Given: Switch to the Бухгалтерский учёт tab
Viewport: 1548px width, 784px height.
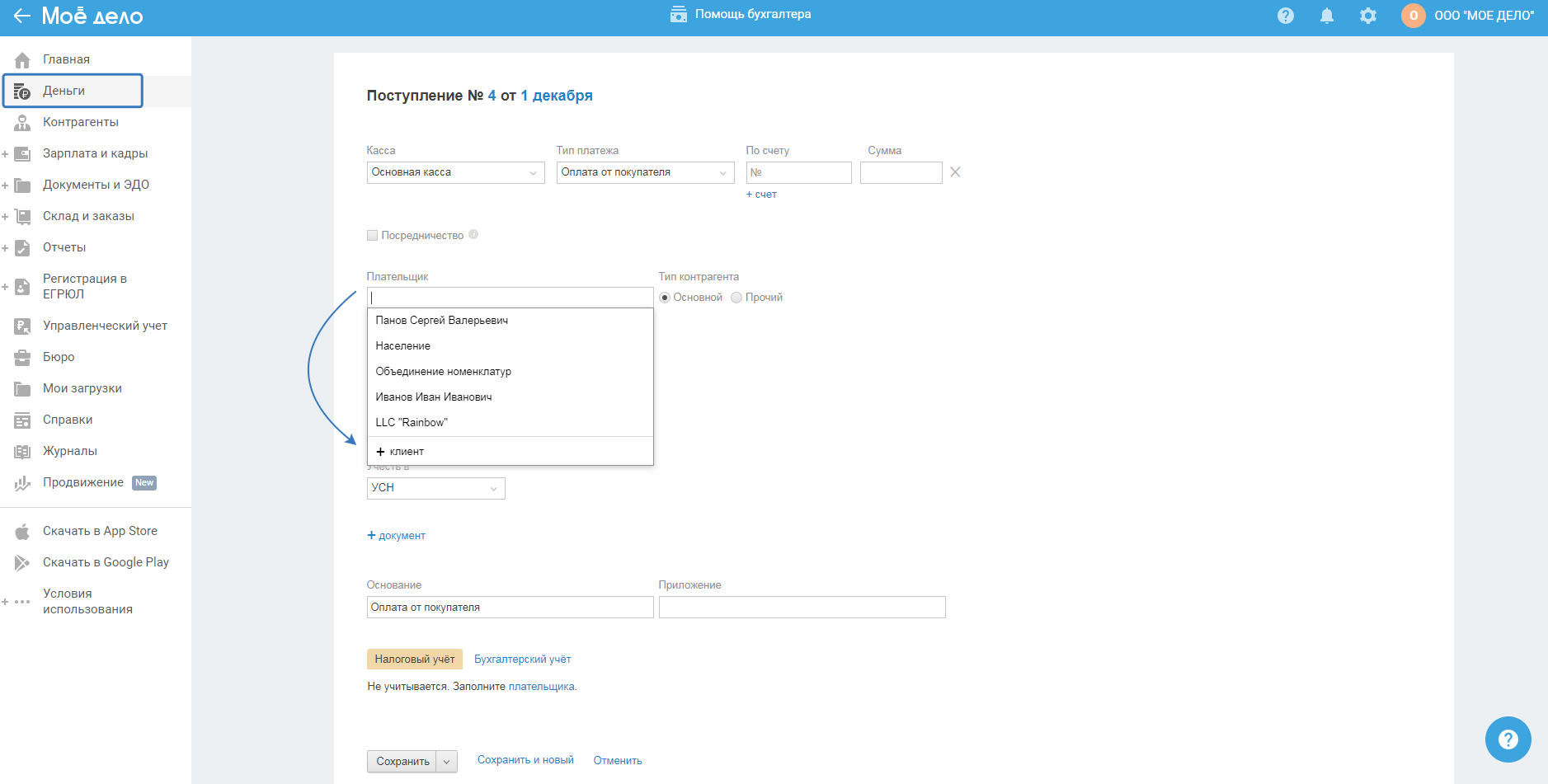Looking at the screenshot, I should click(522, 660).
